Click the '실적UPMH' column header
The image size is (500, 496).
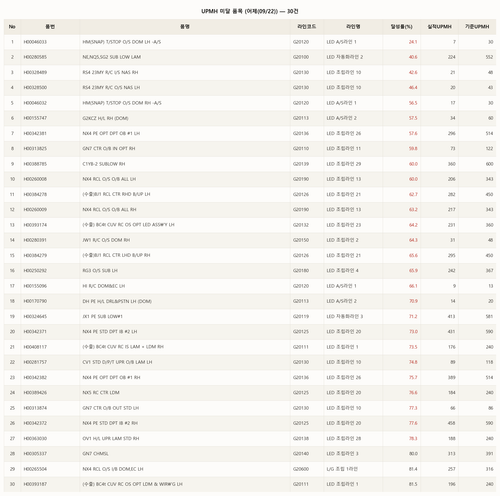pos(439,27)
